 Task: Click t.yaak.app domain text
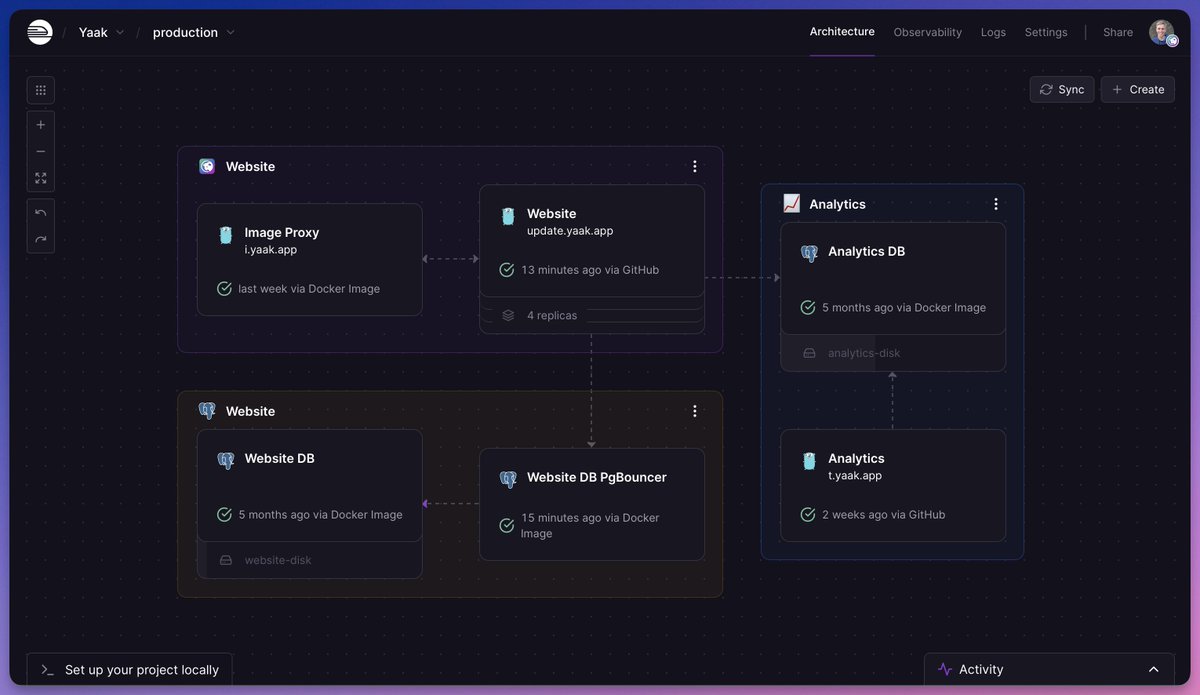point(855,476)
